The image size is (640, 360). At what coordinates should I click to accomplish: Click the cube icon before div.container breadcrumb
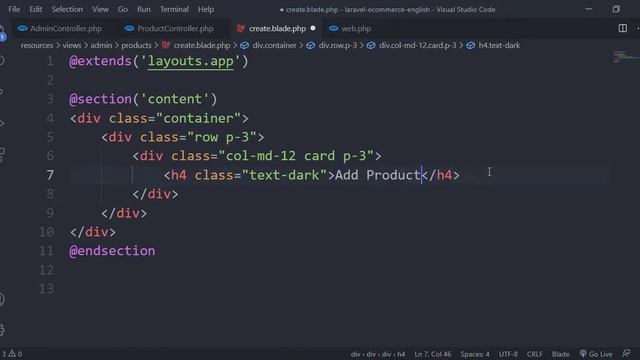click(244, 45)
